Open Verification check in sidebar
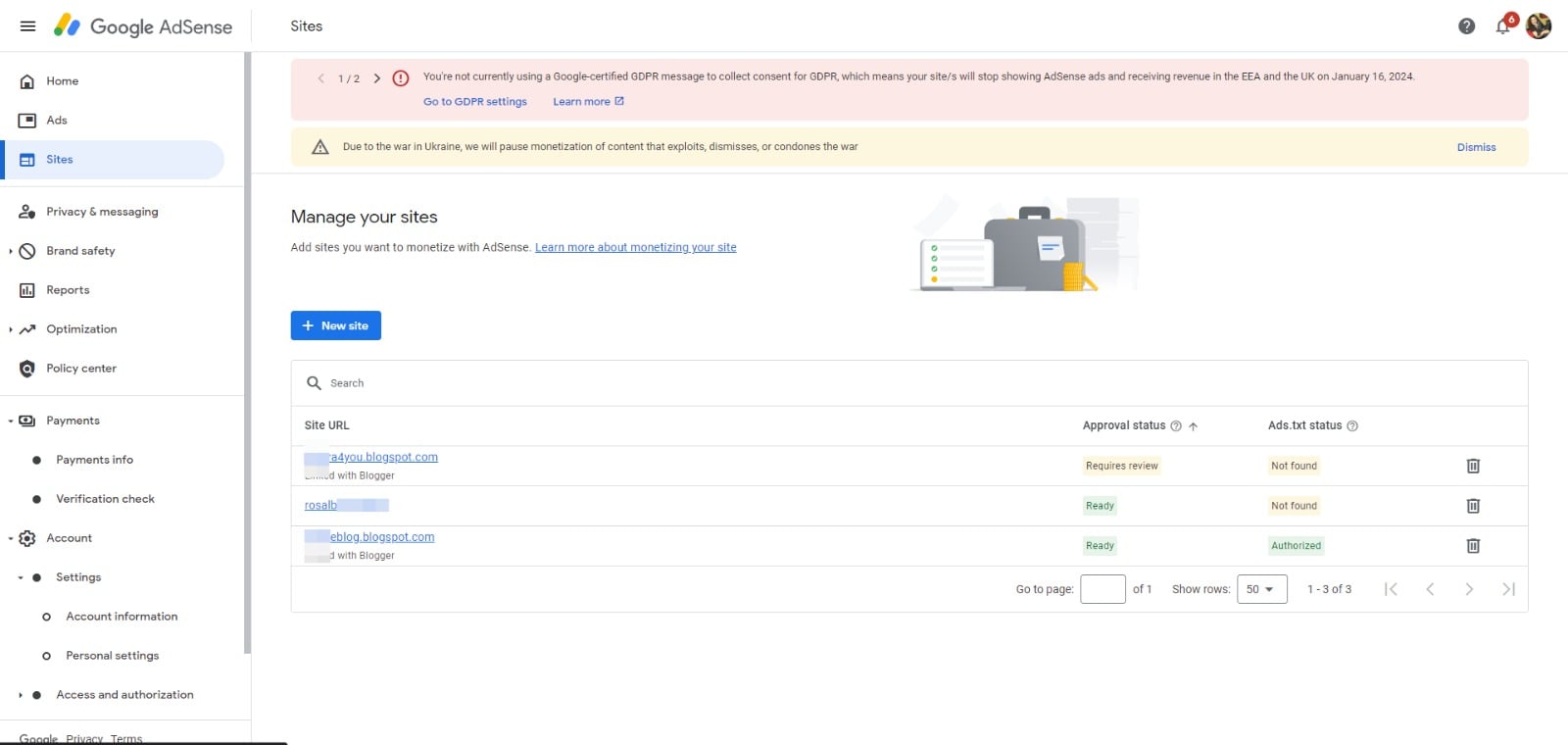The height and width of the screenshot is (745, 1568). pos(105,499)
